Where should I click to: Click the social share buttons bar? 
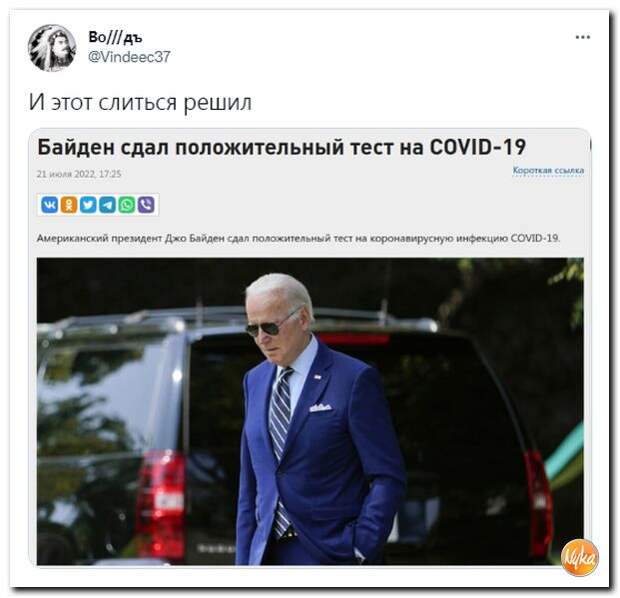point(98,205)
